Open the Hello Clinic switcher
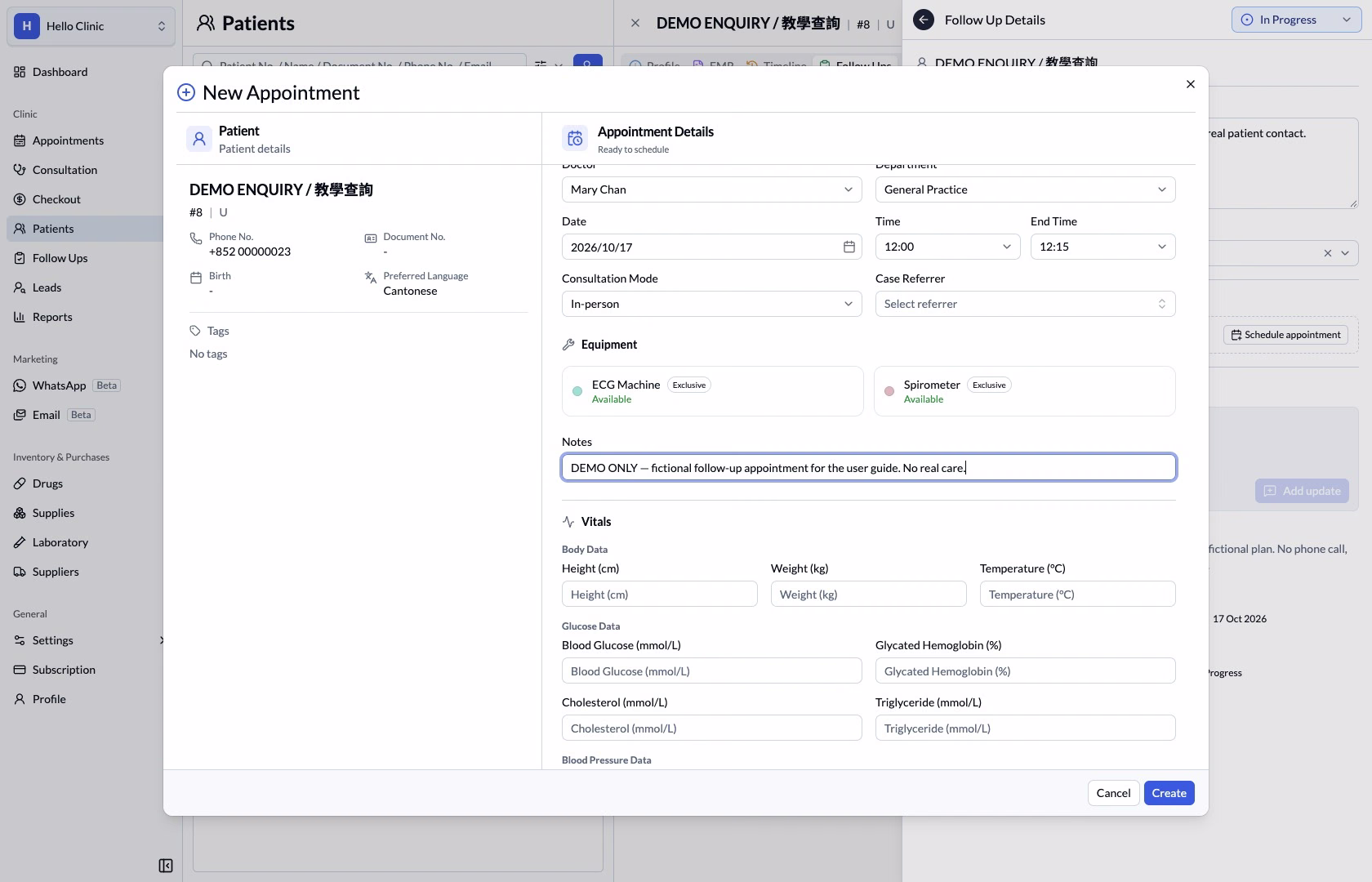This screenshot has width=1372, height=882. (x=91, y=26)
